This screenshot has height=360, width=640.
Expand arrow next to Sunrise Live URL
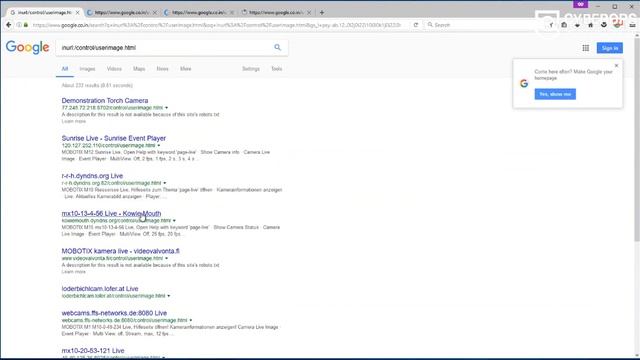pos(159,145)
